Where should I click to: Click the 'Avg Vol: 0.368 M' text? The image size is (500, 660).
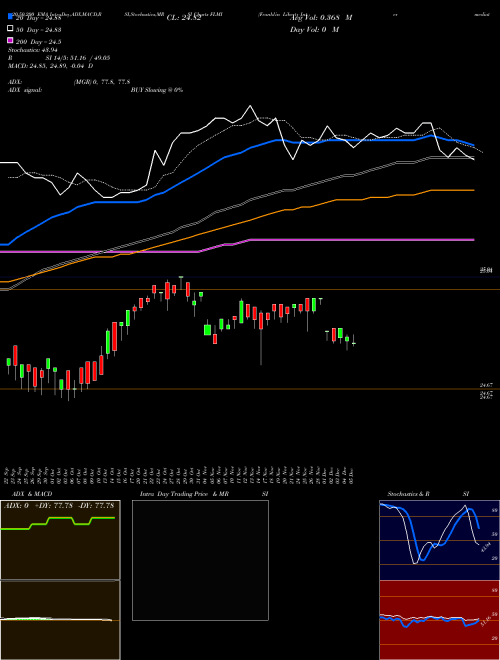[322, 18]
